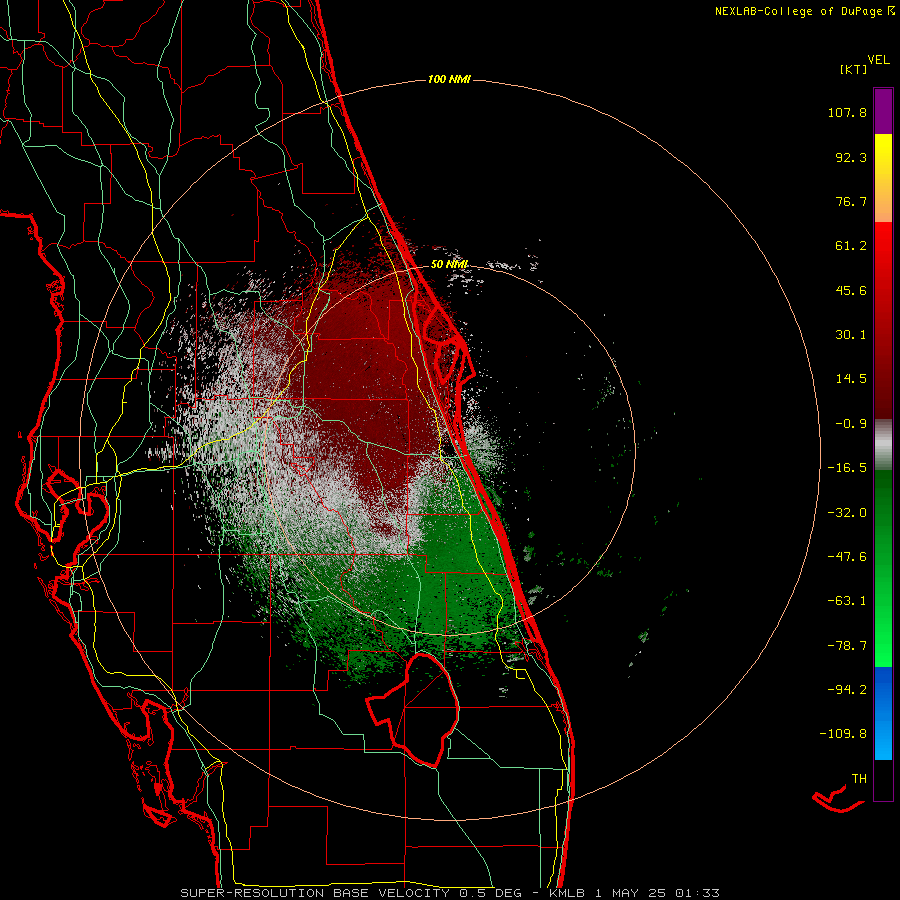This screenshot has width=900, height=900.
Task: Click the 107.8 legend value
Action: coord(847,112)
